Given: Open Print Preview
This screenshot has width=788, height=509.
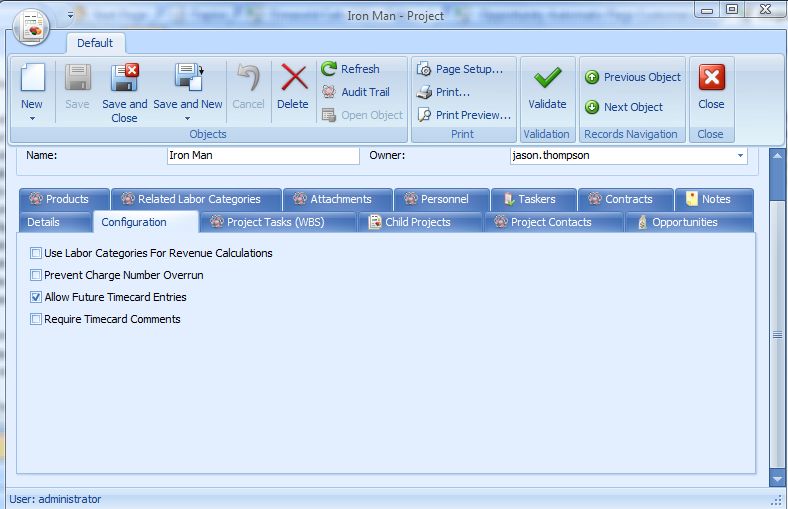Looking at the screenshot, I should coord(464,115).
